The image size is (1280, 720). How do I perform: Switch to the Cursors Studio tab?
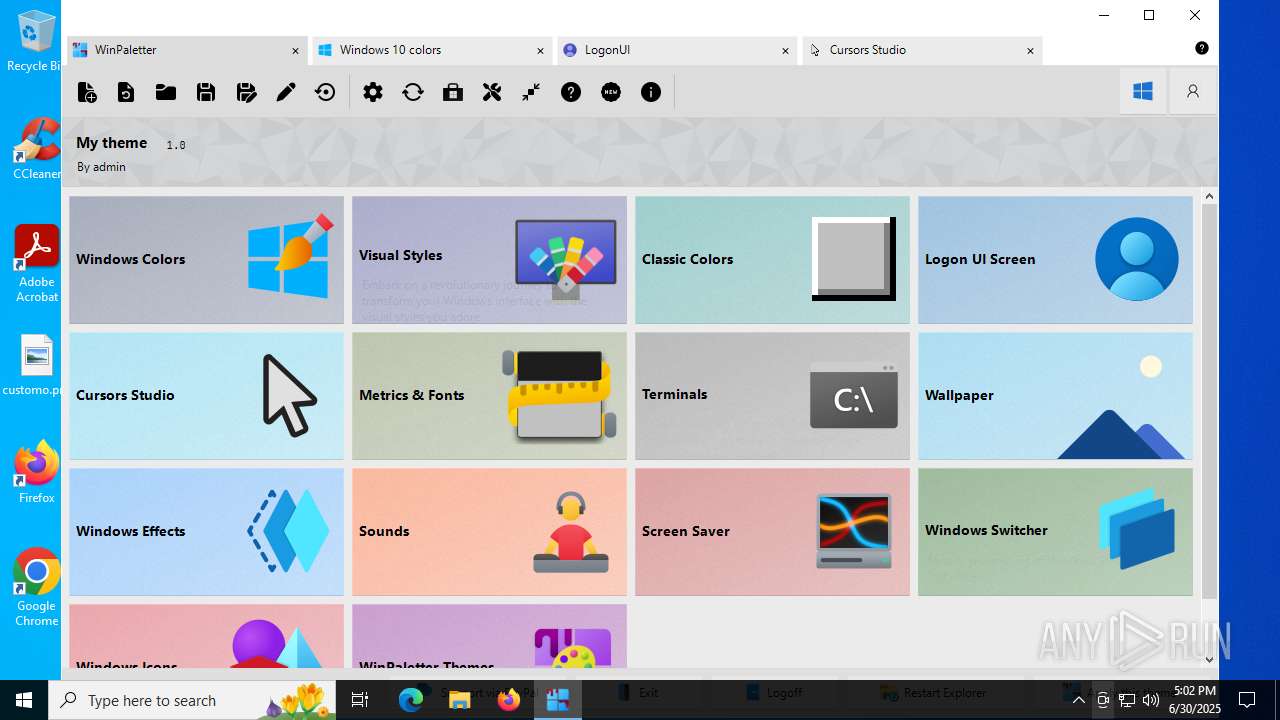pyautogui.click(x=922, y=50)
